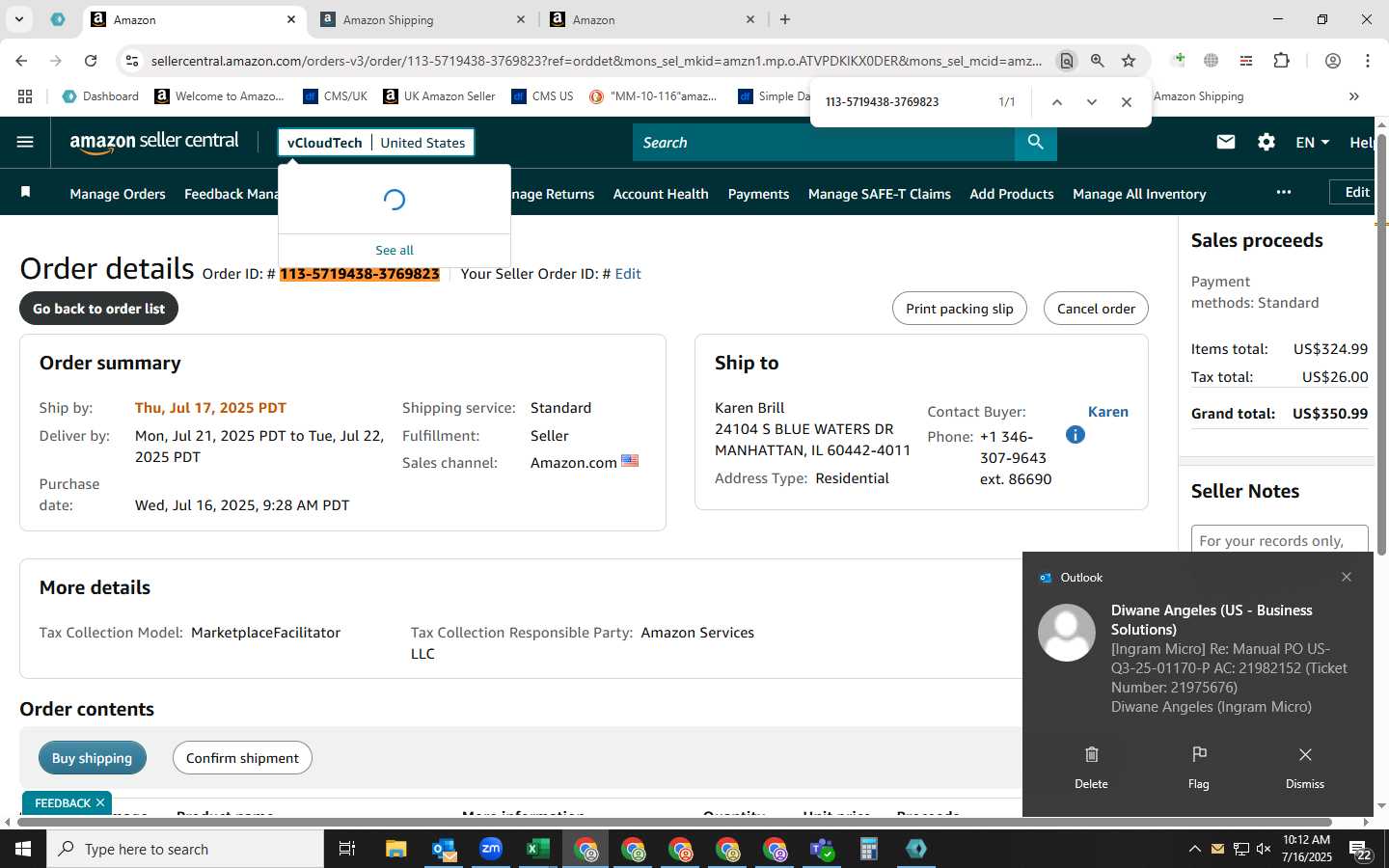Go to previous find-in-page match

pos(1057,101)
